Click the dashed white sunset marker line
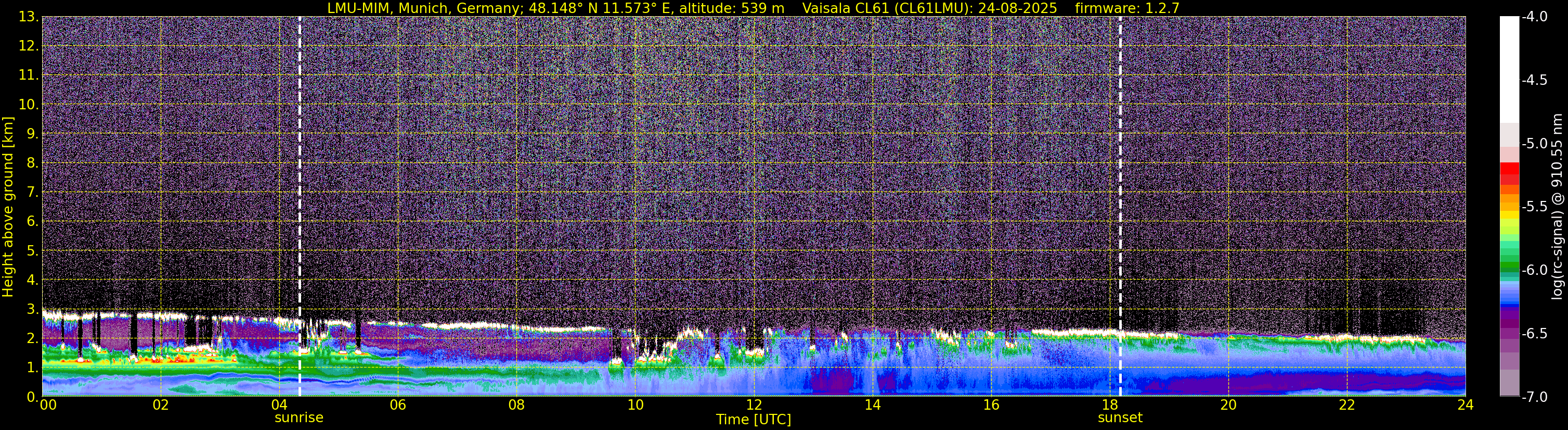The image size is (1568, 430). pyautogui.click(x=1120, y=207)
